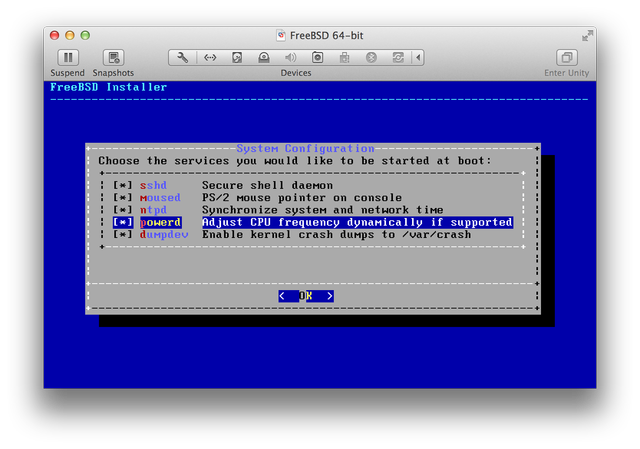Click 'Adjust CPU frequency dynamically' description
640x449 pixels.
[x=357, y=222]
